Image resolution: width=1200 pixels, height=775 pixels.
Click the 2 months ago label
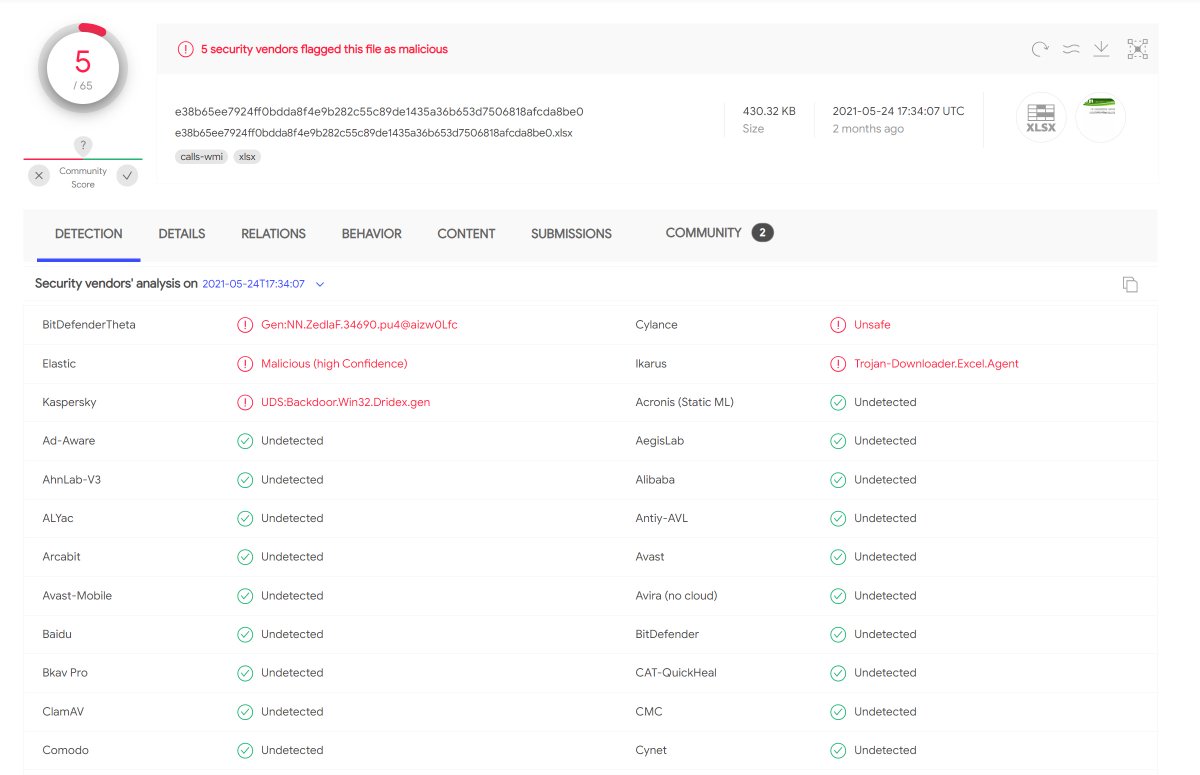(868, 129)
